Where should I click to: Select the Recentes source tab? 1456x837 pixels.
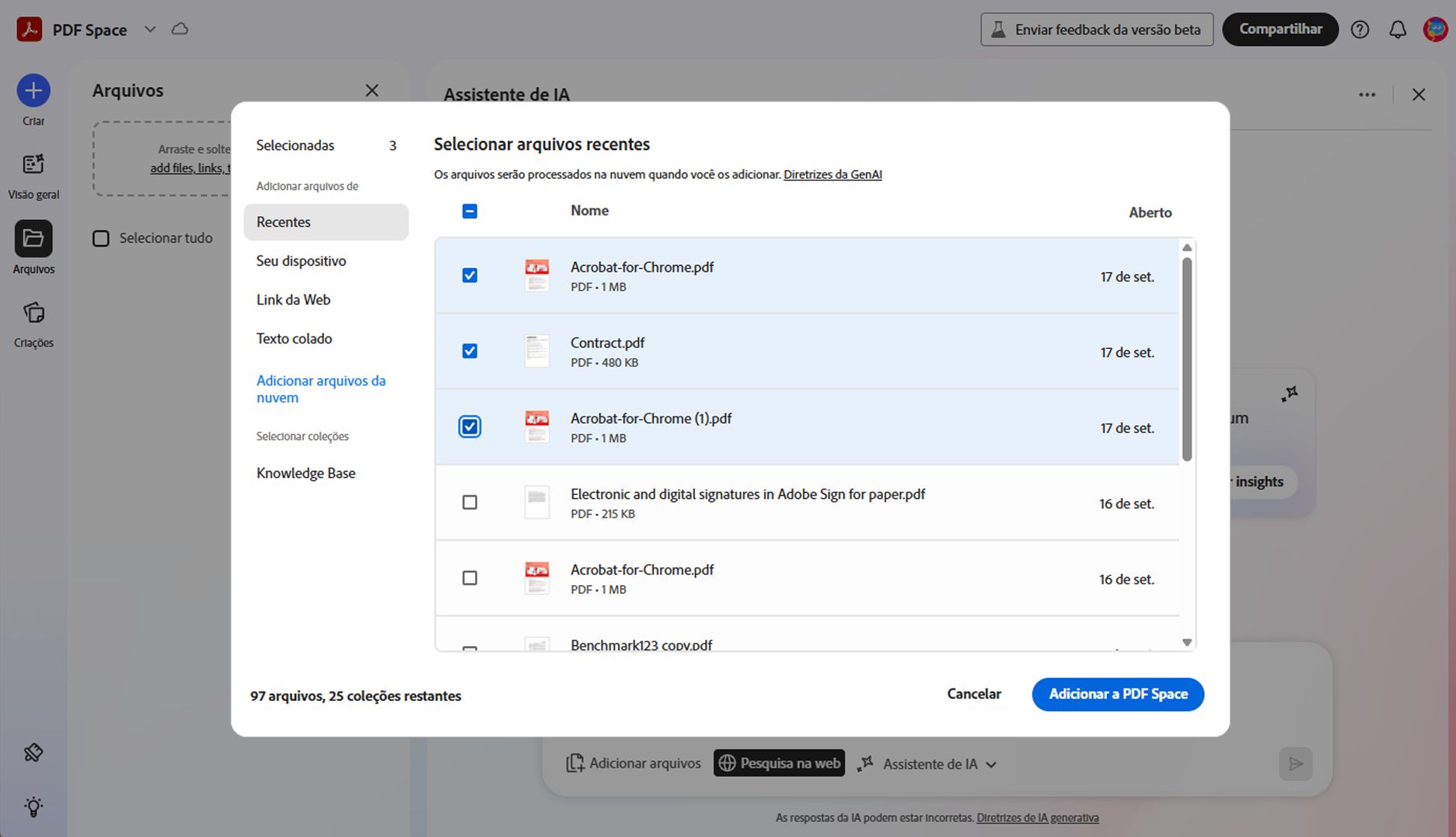326,222
